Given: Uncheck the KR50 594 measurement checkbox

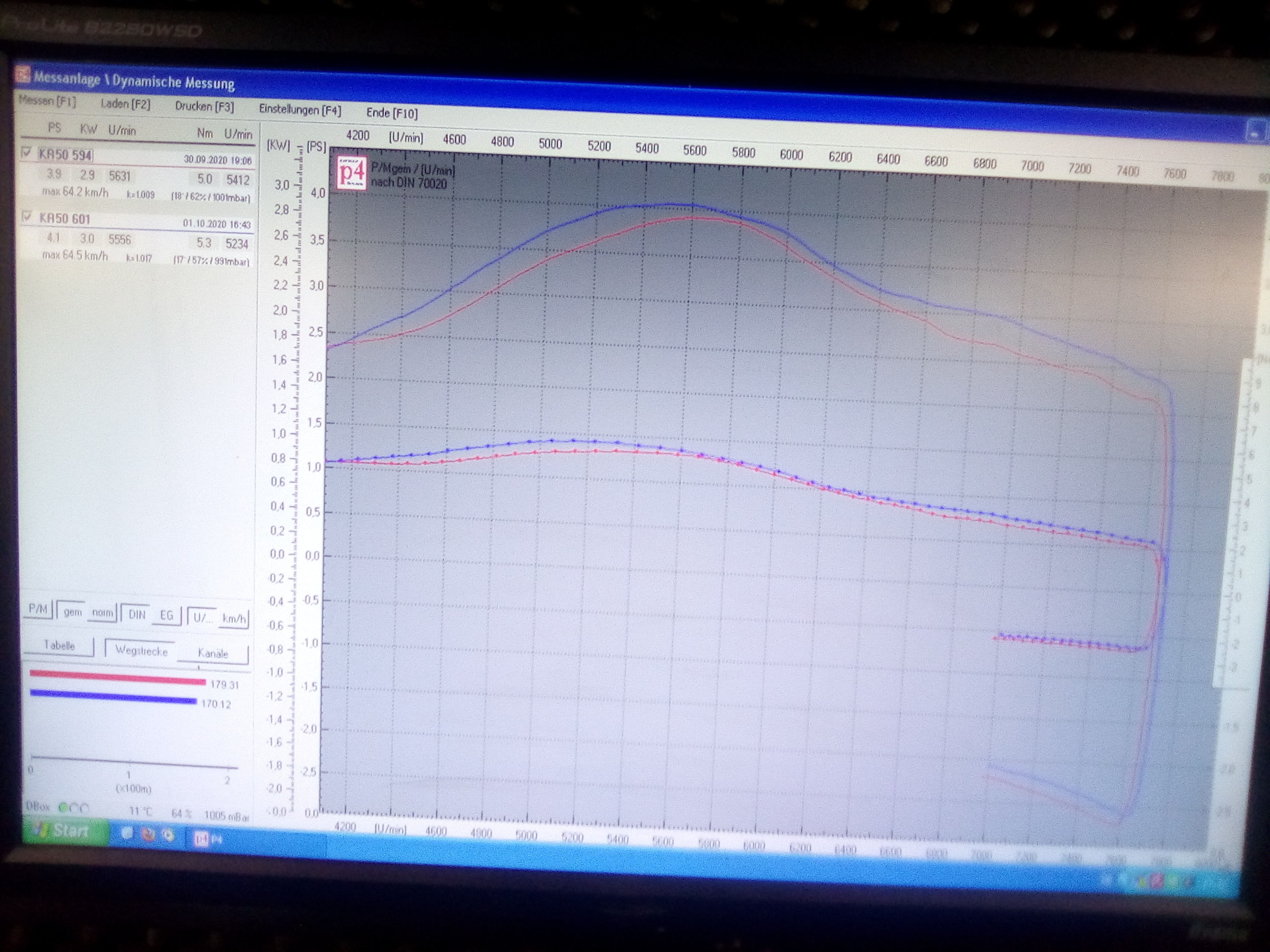Looking at the screenshot, I should [26, 153].
